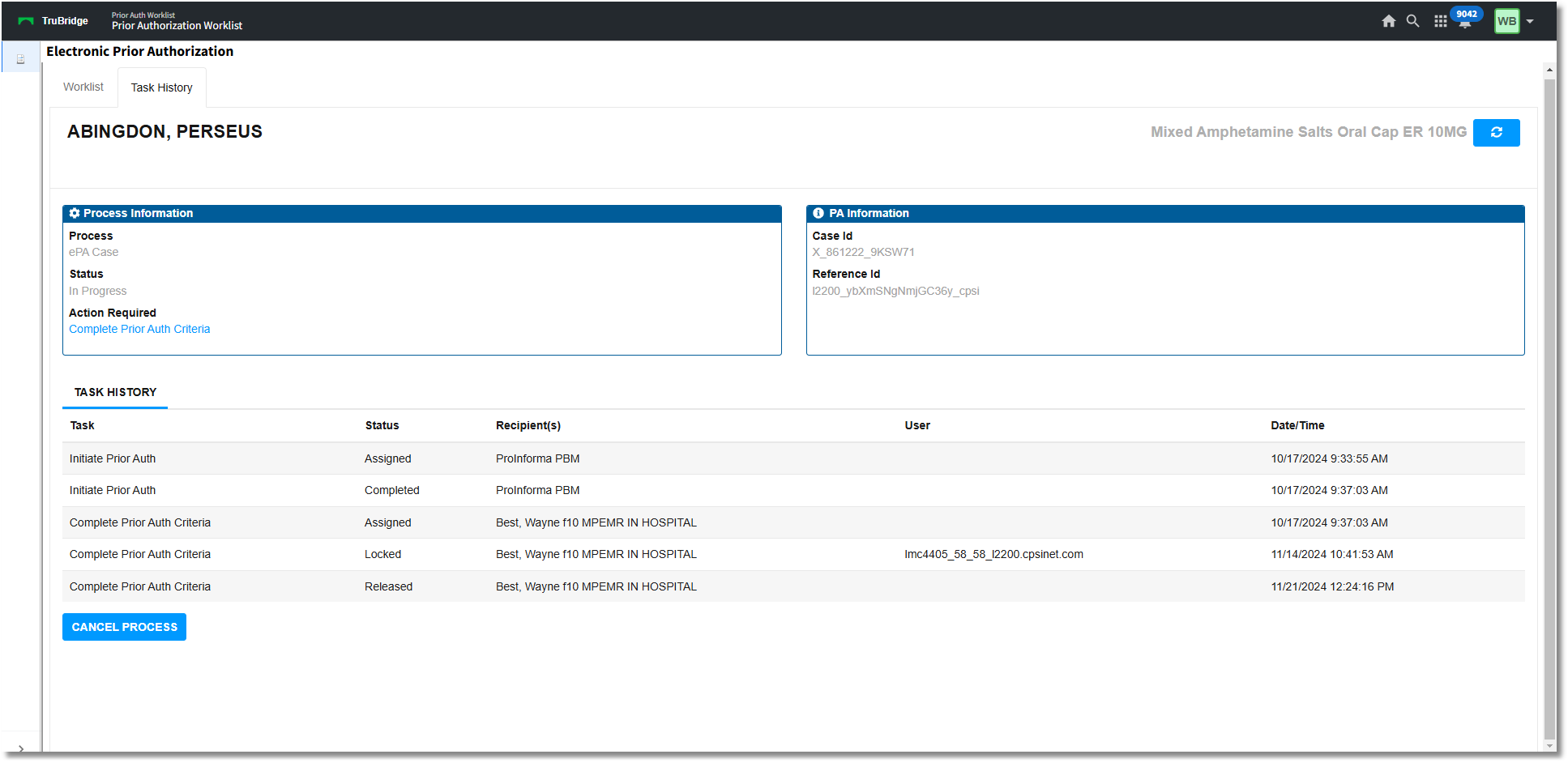Screen dimensions: 1568x763
Task: Click the WB user avatar
Action: [1506, 21]
